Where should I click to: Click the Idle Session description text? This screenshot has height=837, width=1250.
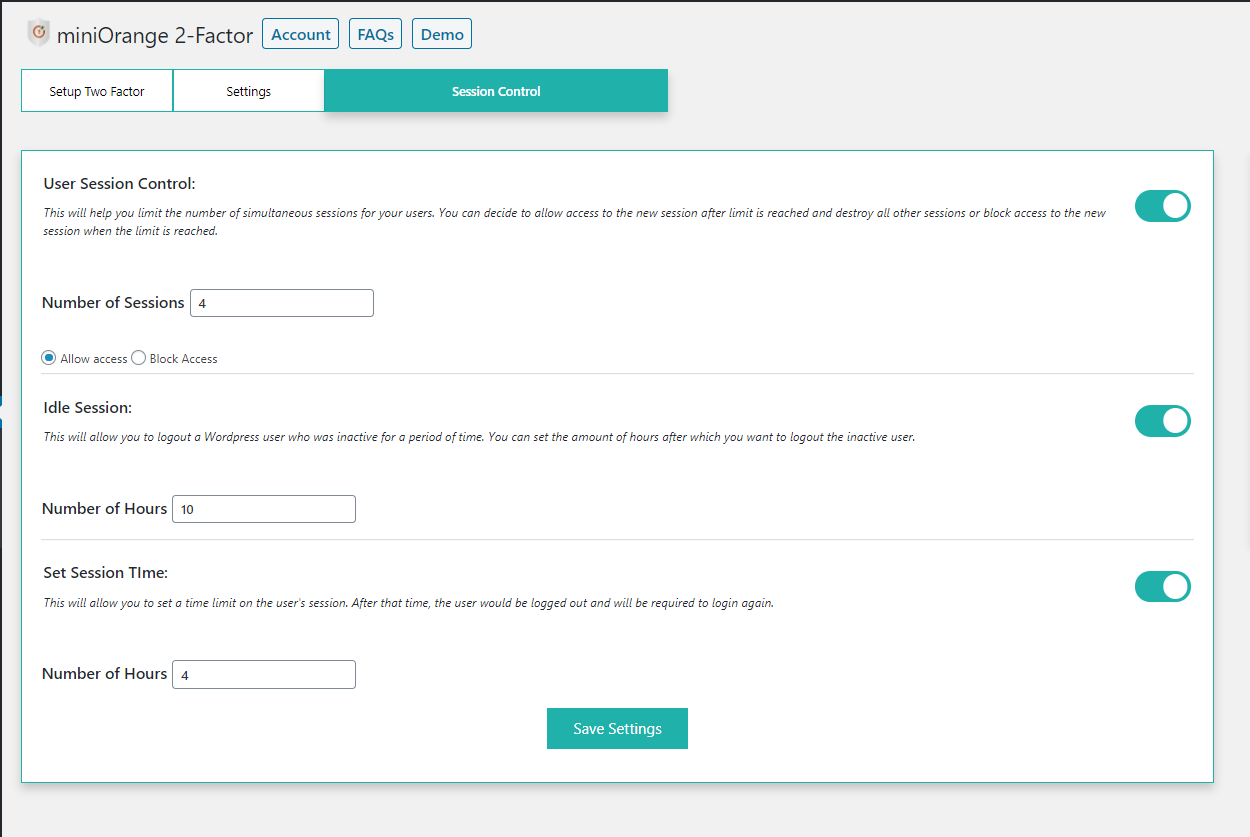pyautogui.click(x=479, y=437)
